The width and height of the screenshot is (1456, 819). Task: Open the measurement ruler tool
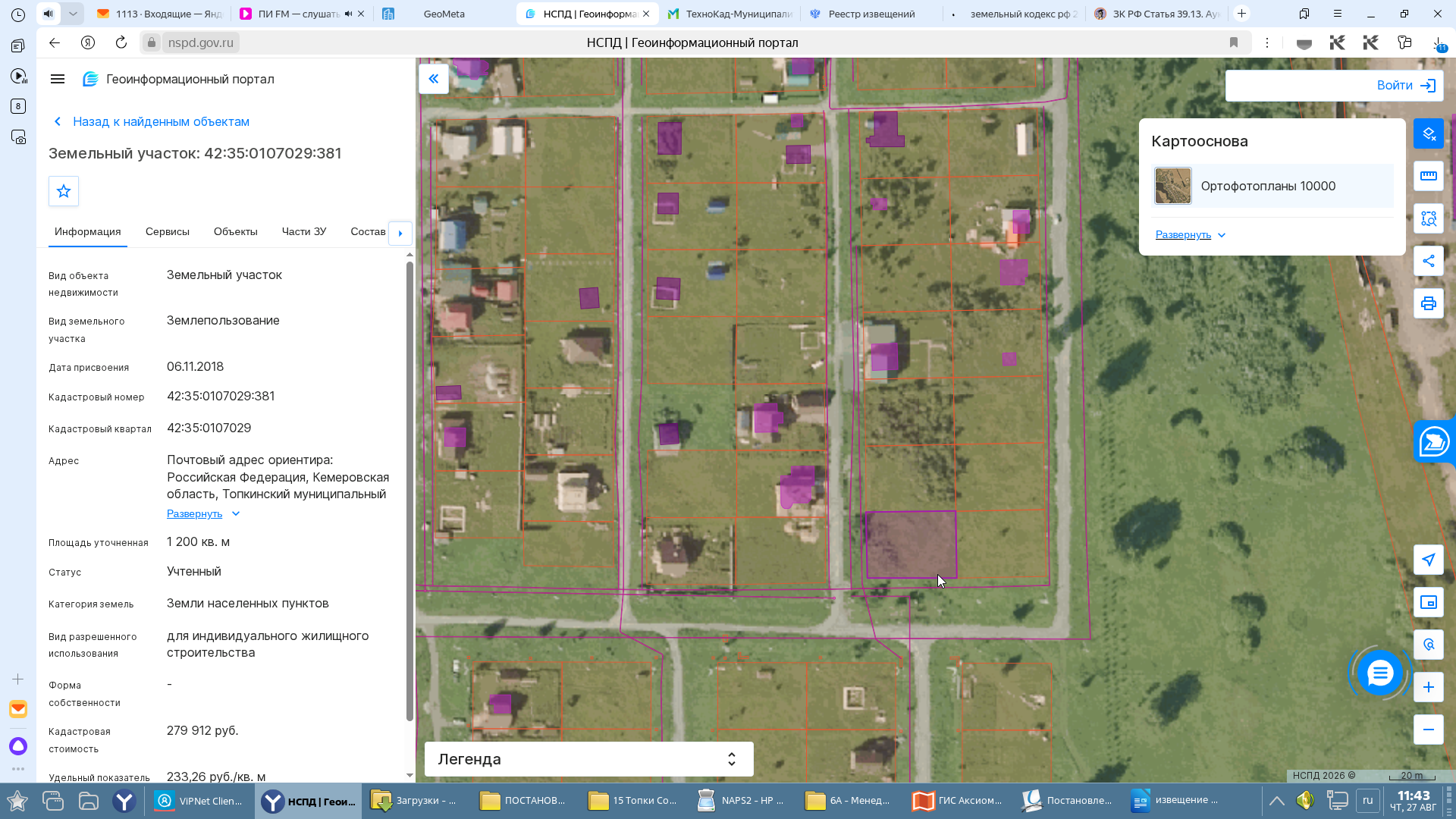coord(1429,176)
